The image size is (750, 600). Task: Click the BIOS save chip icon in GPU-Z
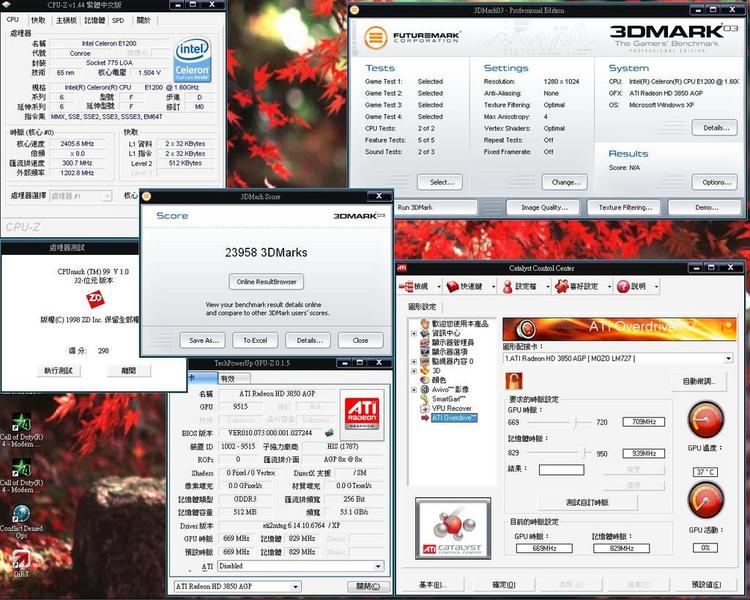329,433
